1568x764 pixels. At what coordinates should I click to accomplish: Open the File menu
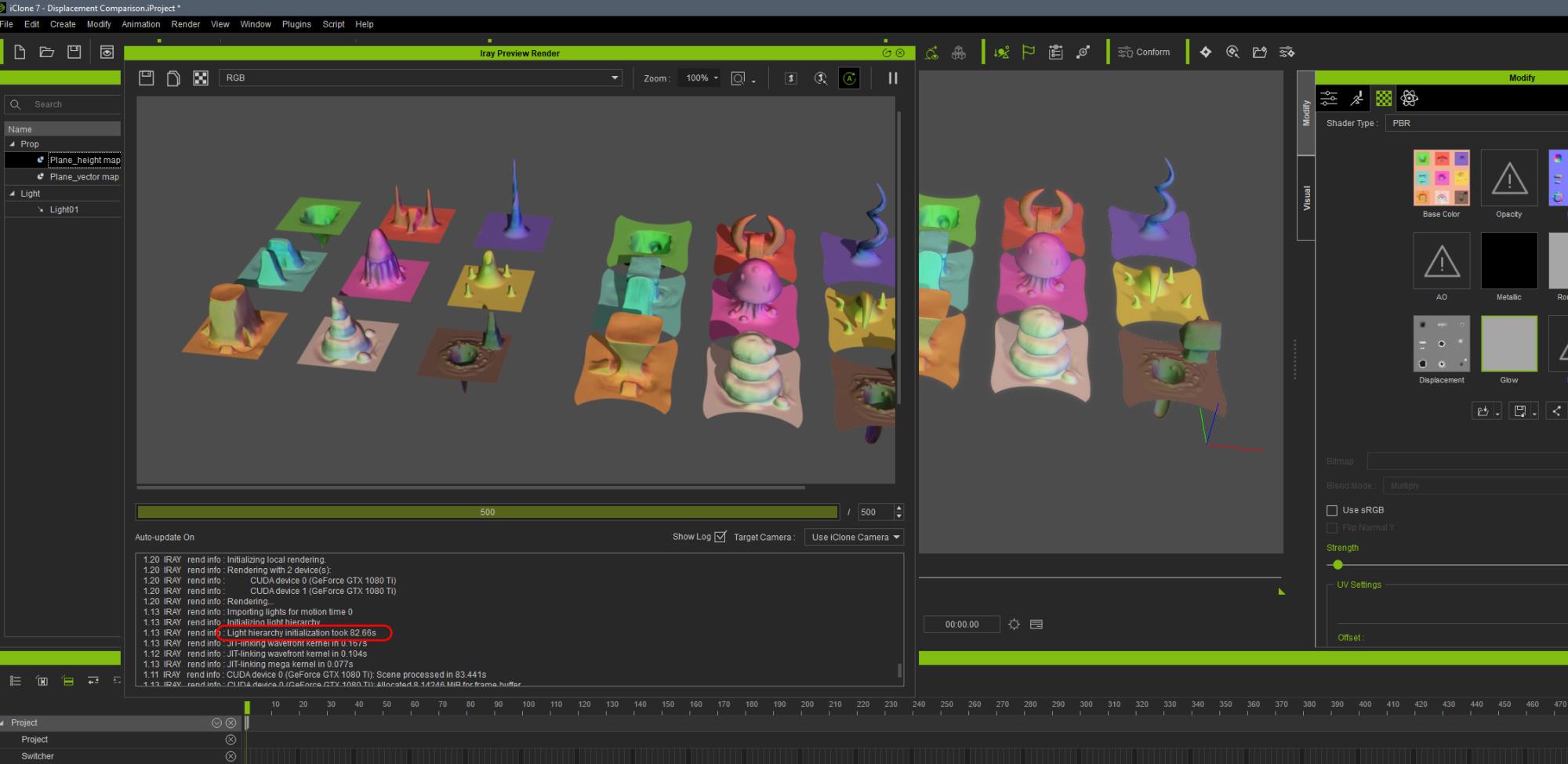coord(6,24)
